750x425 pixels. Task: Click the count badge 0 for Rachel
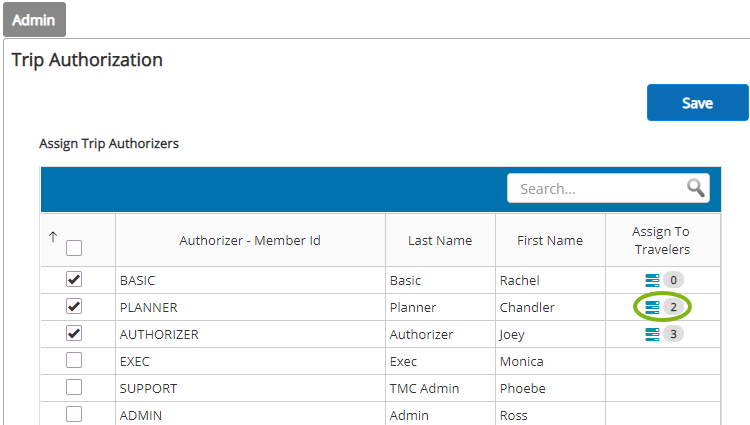673,280
